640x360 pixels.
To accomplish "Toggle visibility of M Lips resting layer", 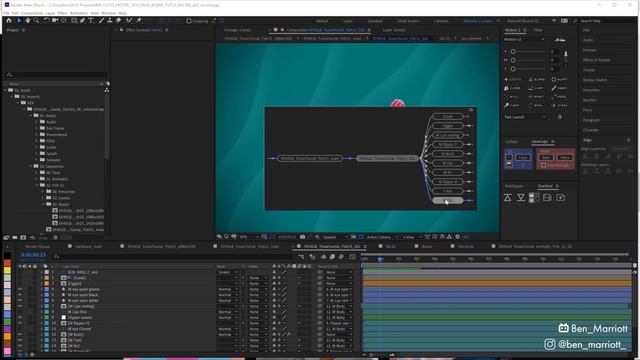I will coord(20,306).
